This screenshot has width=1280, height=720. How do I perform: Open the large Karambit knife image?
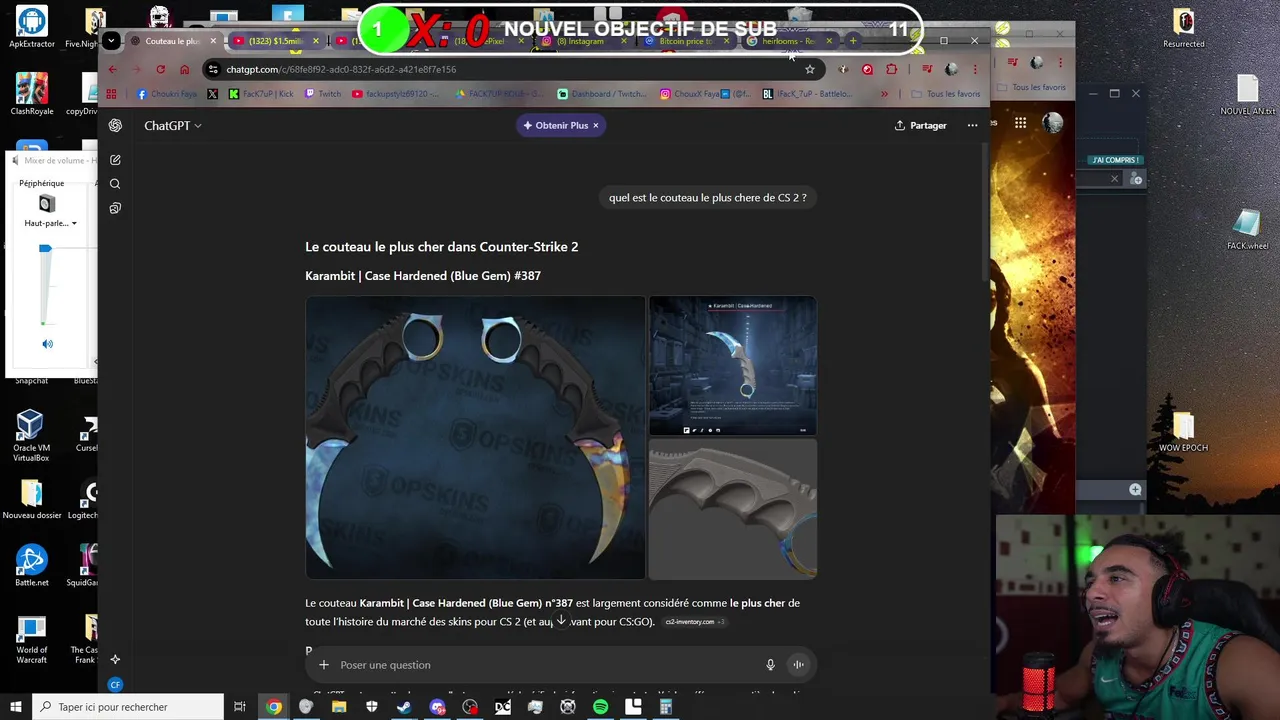(x=475, y=437)
